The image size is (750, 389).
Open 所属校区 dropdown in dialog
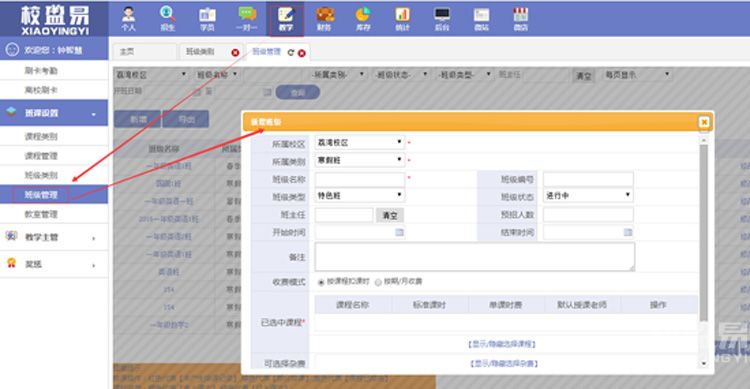360,142
